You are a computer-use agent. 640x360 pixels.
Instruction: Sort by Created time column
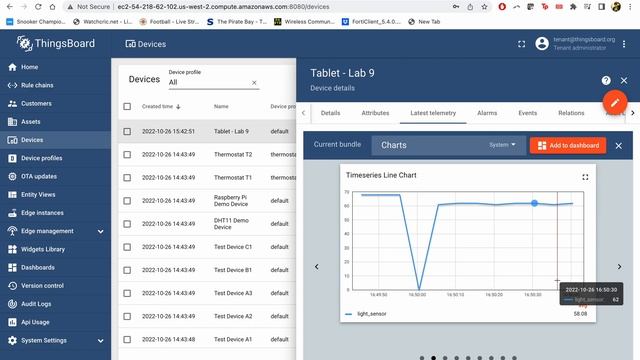[161, 107]
